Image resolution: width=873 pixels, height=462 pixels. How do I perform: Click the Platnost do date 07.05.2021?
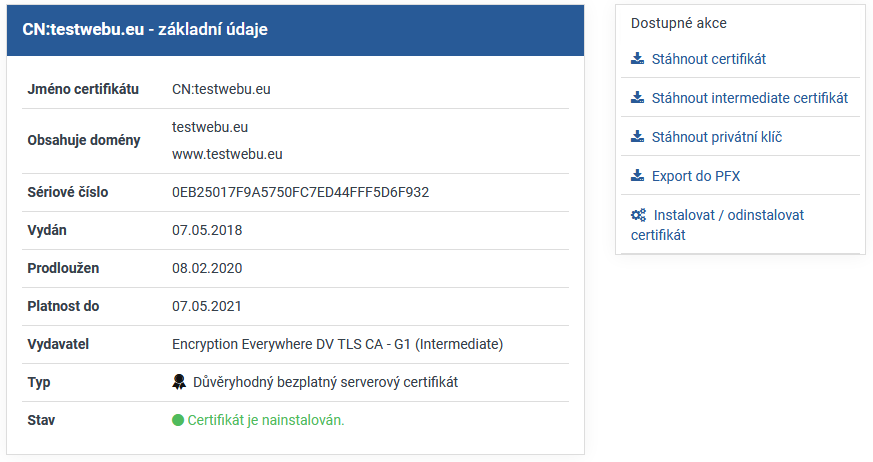point(207,306)
